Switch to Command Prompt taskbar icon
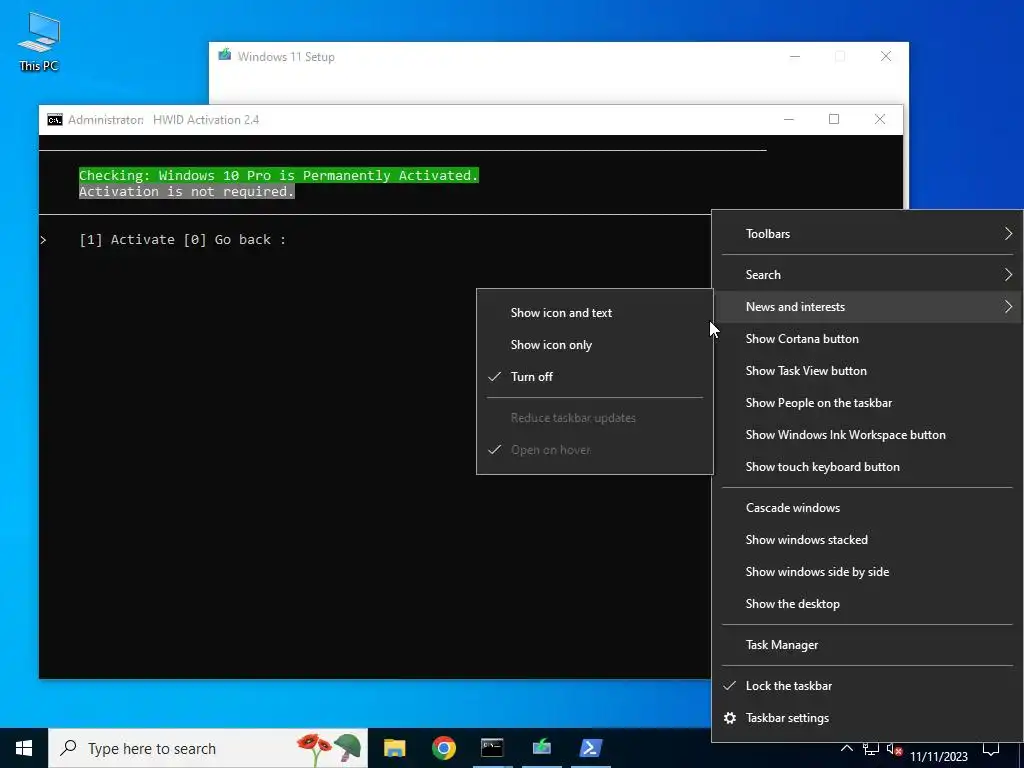 click(492, 748)
